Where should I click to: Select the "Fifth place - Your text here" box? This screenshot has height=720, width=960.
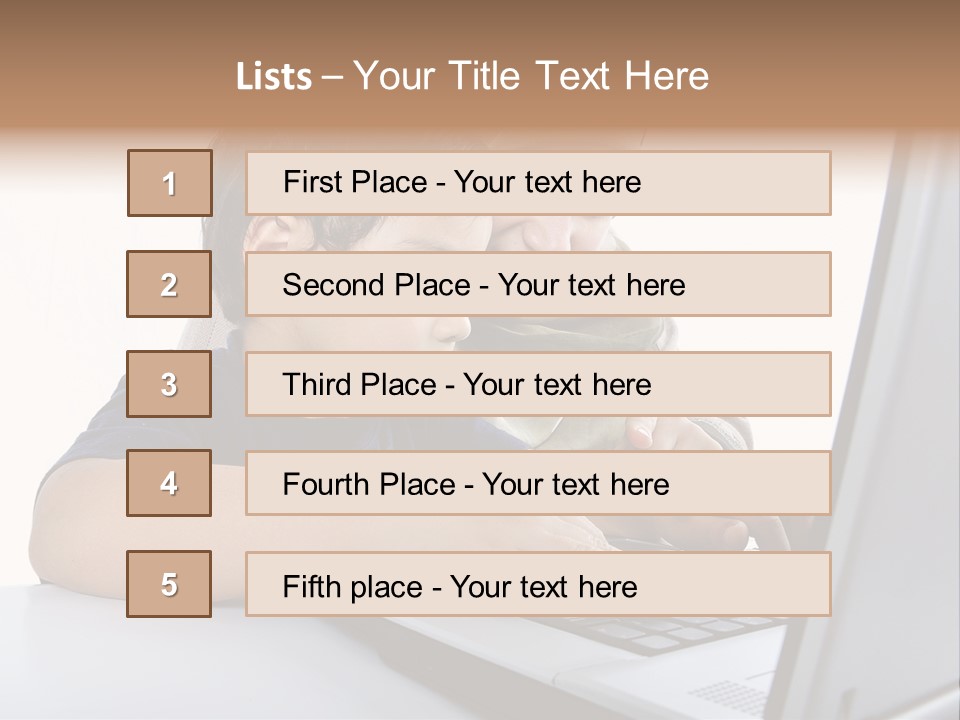[538, 585]
